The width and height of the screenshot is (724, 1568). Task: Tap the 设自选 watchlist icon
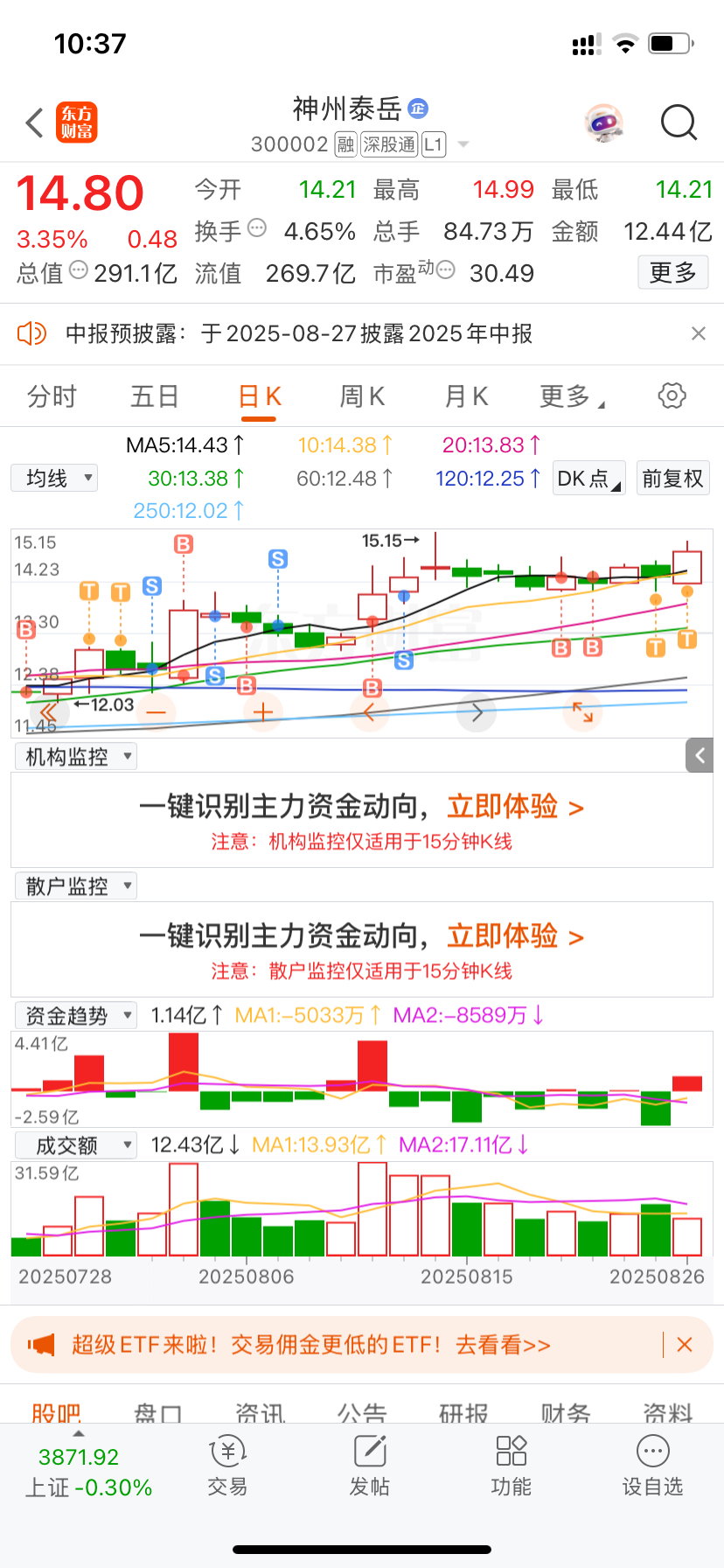(x=653, y=1466)
